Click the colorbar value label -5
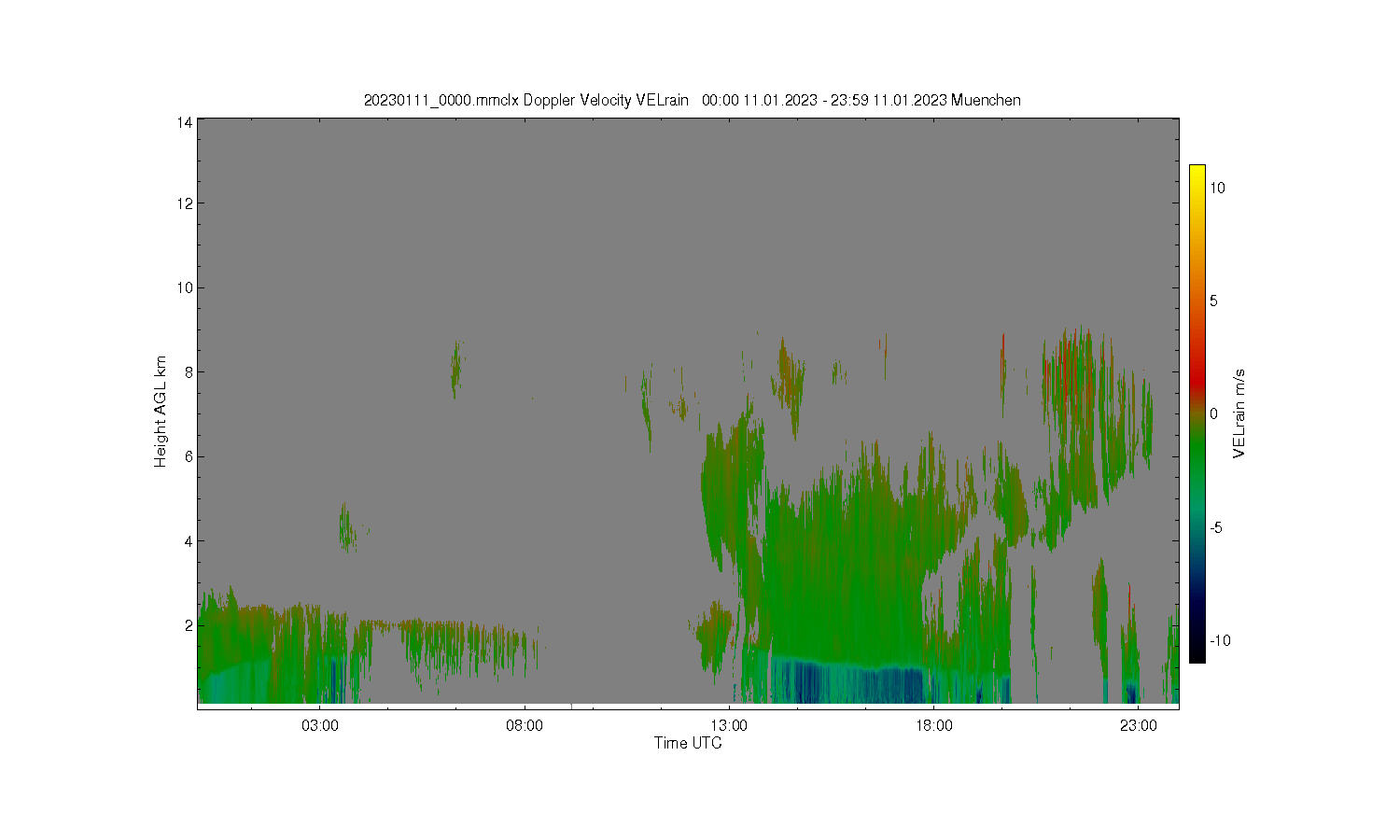 tap(1215, 527)
